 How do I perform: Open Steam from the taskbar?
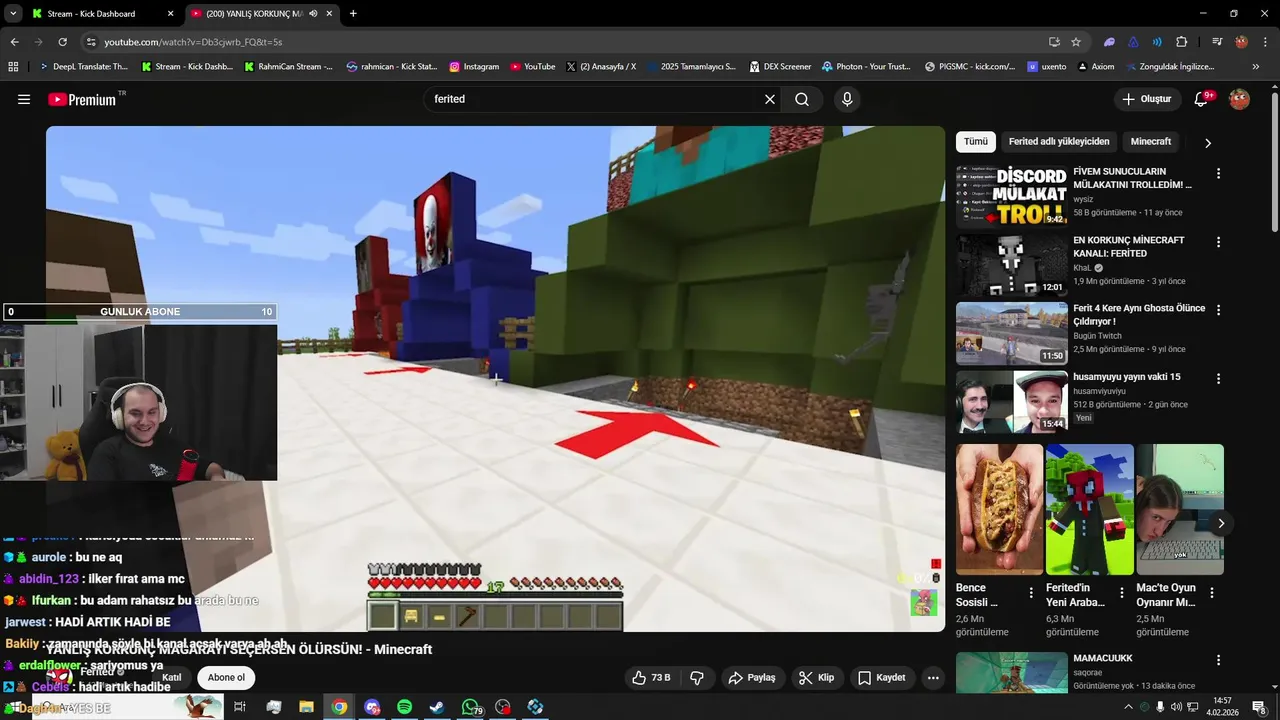pos(437,707)
